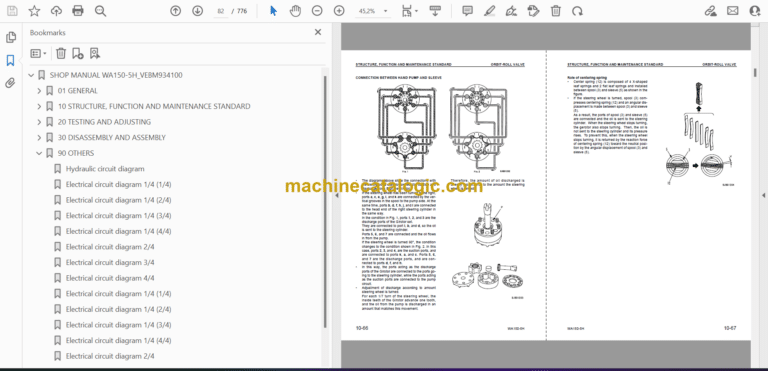Open the Page Thumbnails sidebar panel

pyautogui.click(x=10, y=37)
